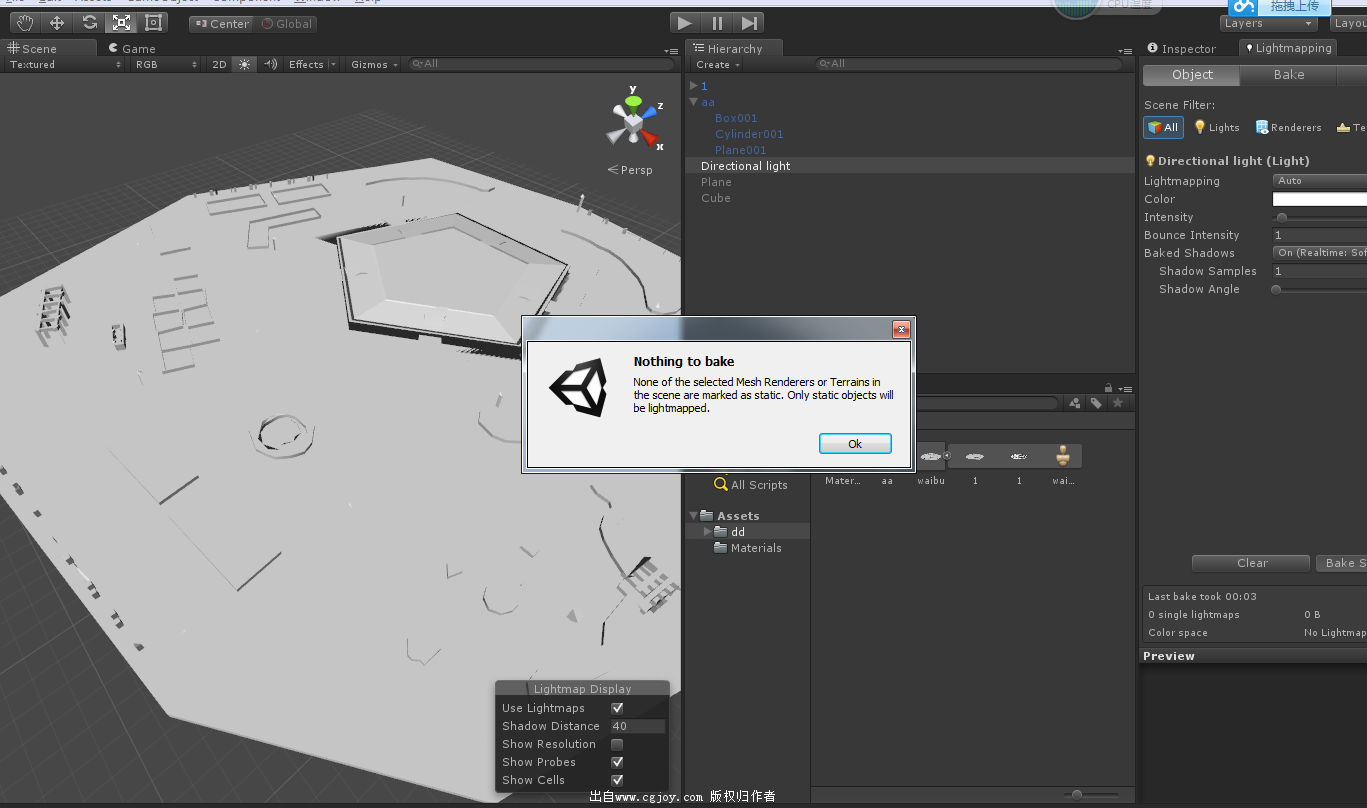Open the Lightmapping mode Auto dropdown
This screenshot has height=808, width=1367.
click(x=1320, y=181)
